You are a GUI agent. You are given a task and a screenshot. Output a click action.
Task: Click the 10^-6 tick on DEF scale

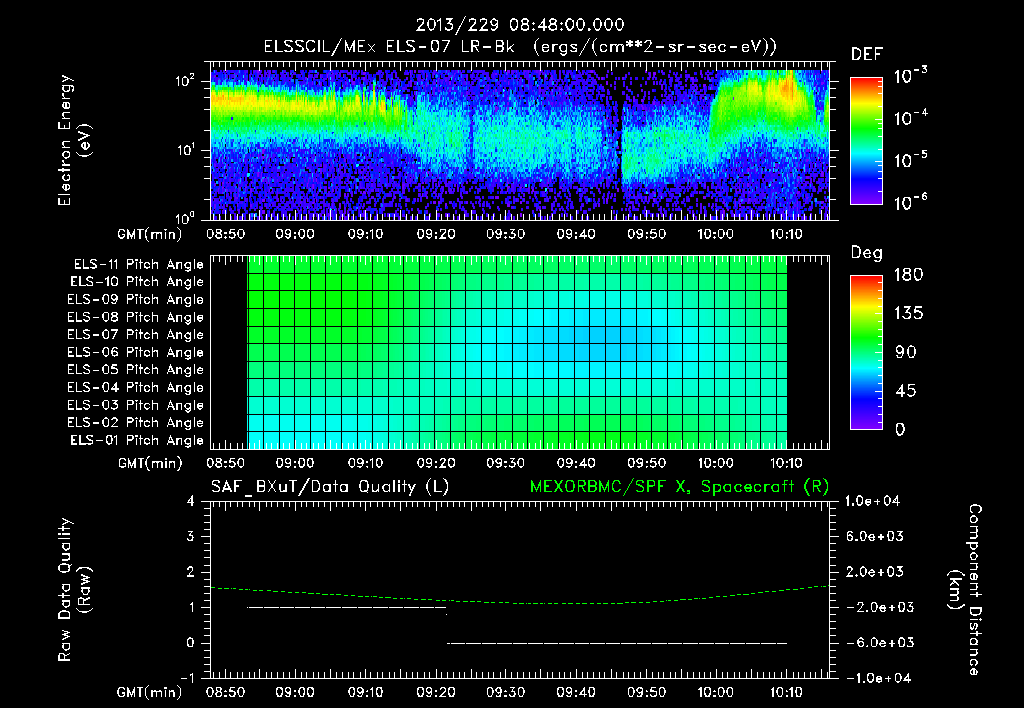tap(911, 202)
